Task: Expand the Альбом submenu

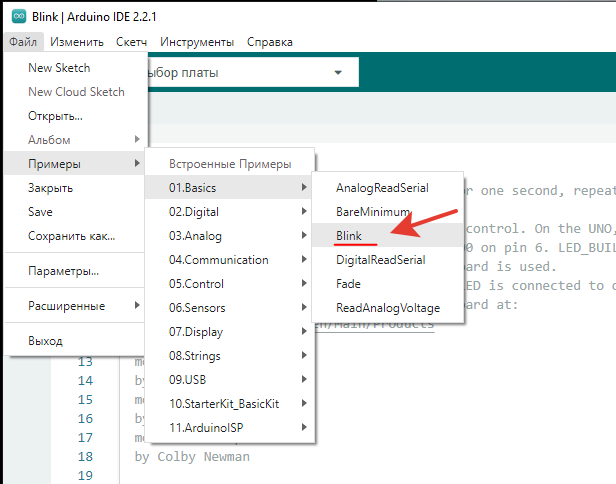Action: pos(76,140)
